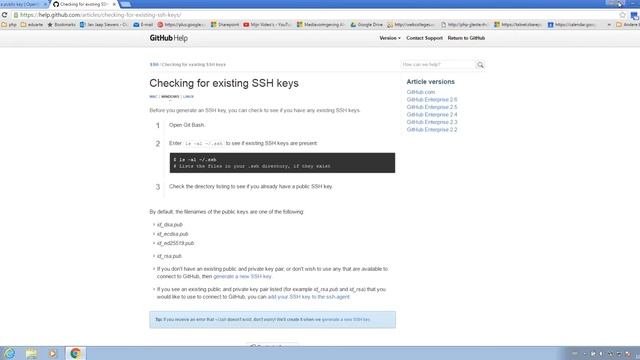This screenshot has height=360, width=640.
Task: Switch to the first browser tab
Action: (x=23, y=4)
